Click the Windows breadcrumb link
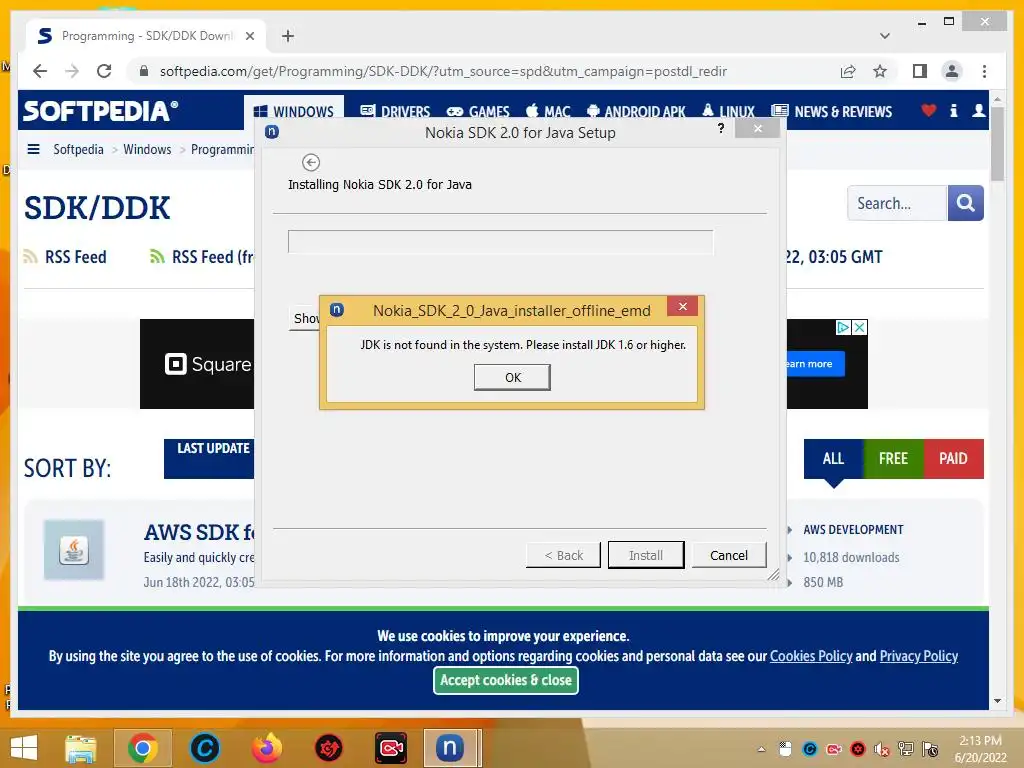 tap(147, 149)
